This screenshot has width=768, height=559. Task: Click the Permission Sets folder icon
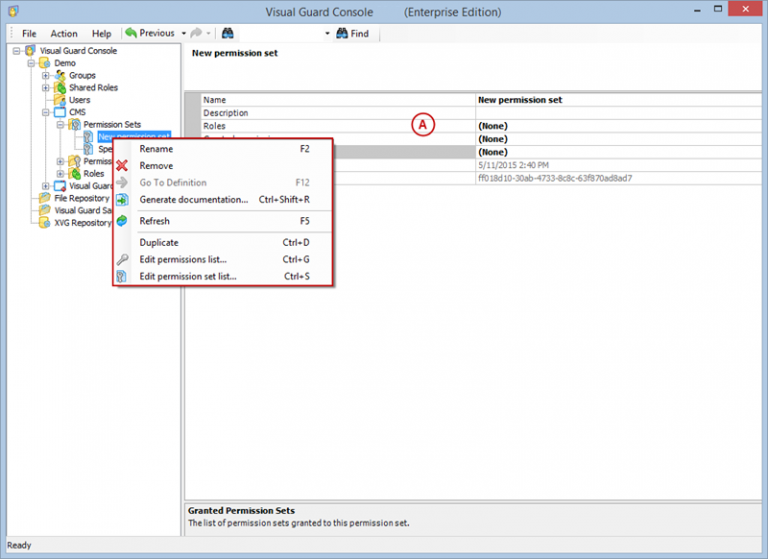74,124
